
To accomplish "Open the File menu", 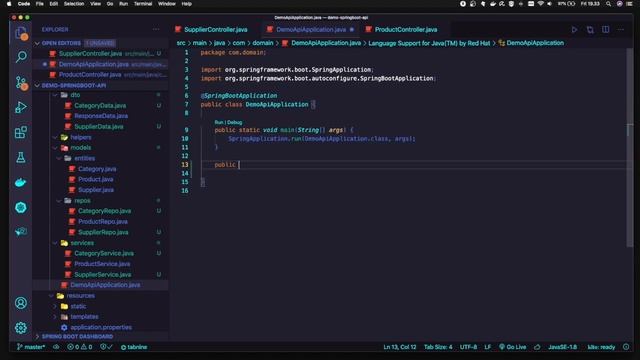I will [x=40, y=4].
